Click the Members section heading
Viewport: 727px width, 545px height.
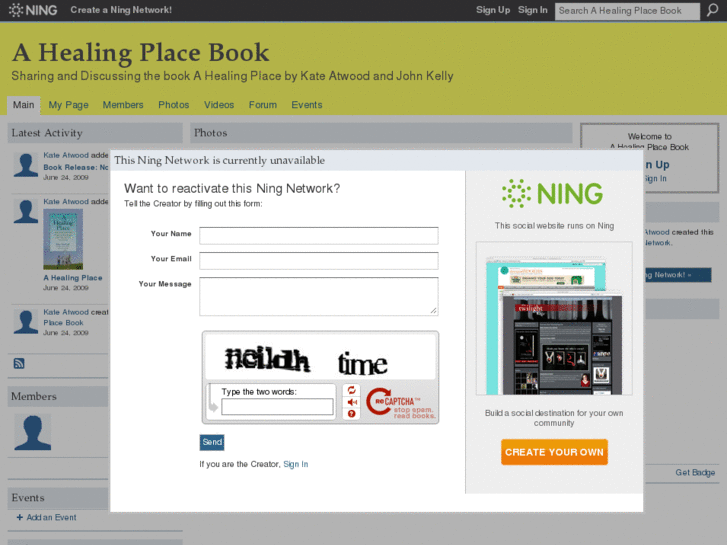point(34,396)
